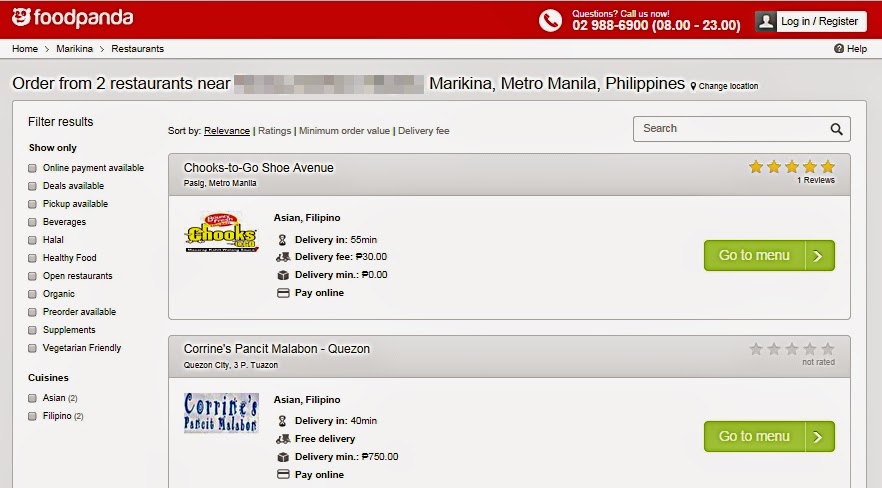Screen dimensions: 882x488
Task: Check Open restaurants filter
Action: (32, 276)
